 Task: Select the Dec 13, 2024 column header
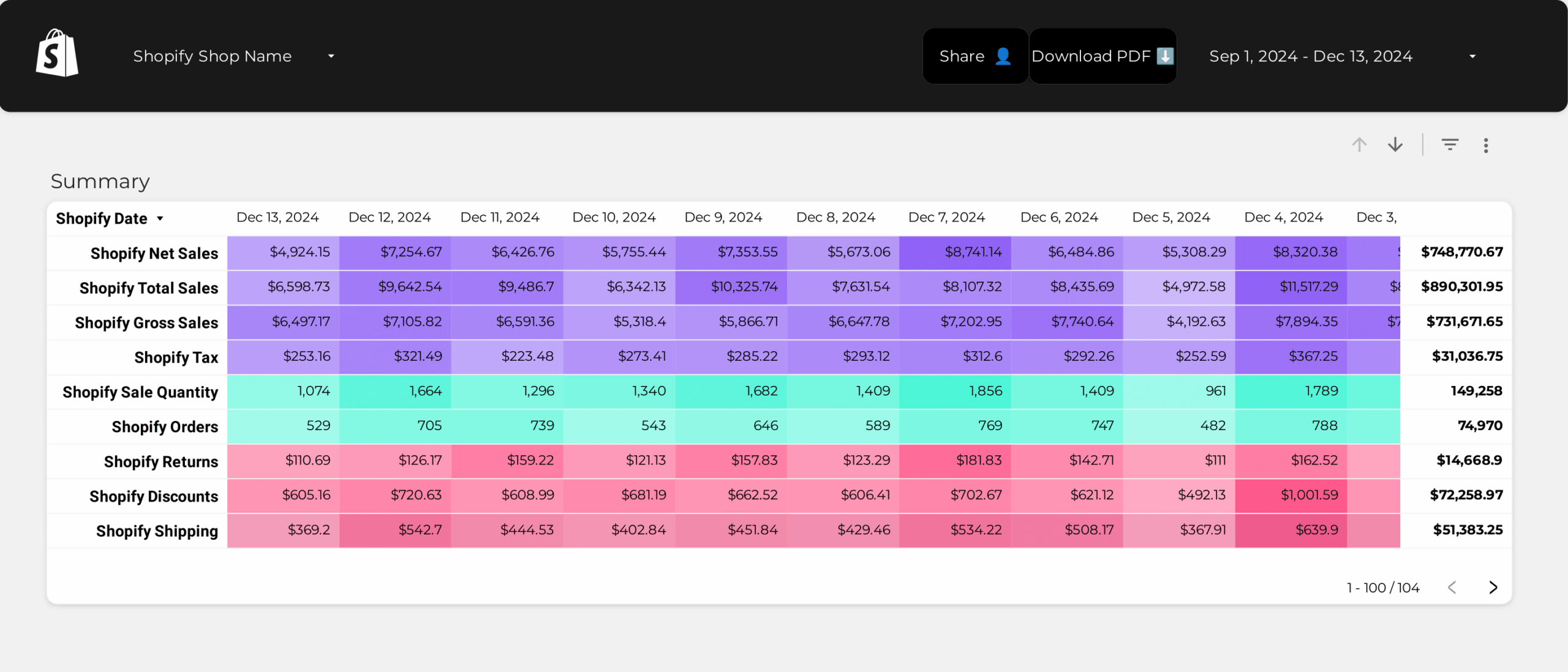(x=277, y=217)
